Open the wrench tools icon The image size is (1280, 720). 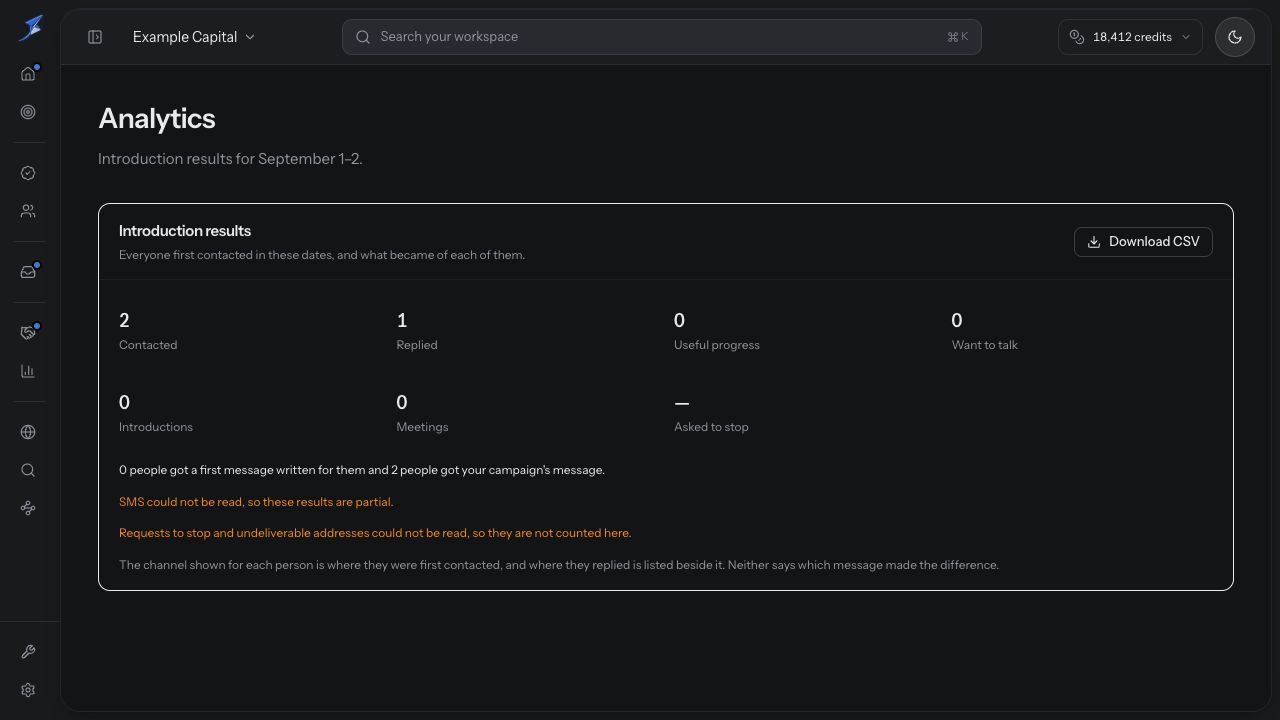[28, 652]
